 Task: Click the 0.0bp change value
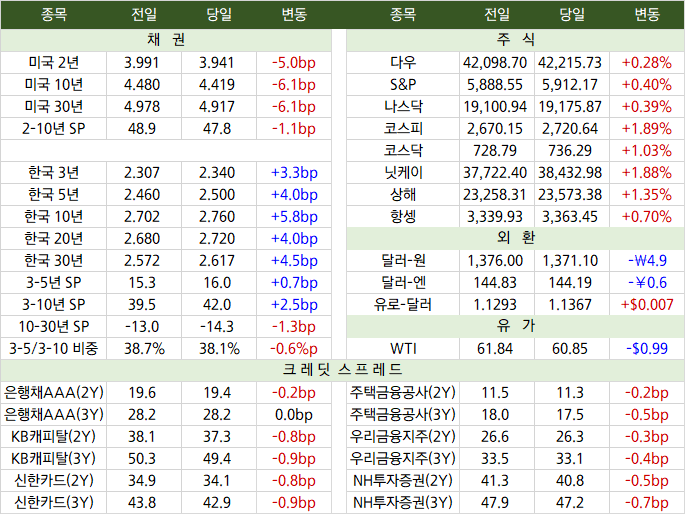click(x=294, y=414)
